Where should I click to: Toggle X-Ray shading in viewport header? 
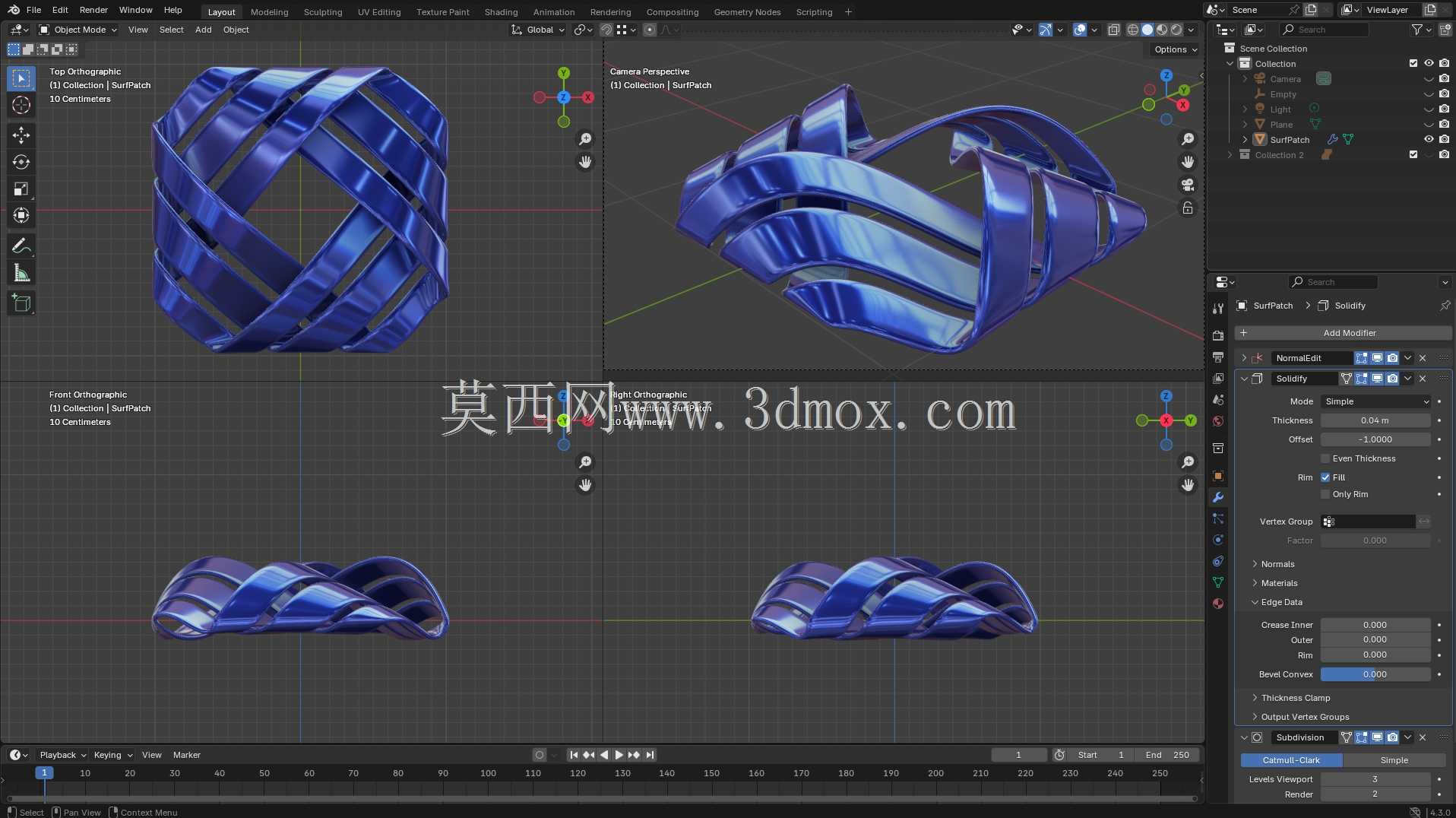[x=1113, y=30]
